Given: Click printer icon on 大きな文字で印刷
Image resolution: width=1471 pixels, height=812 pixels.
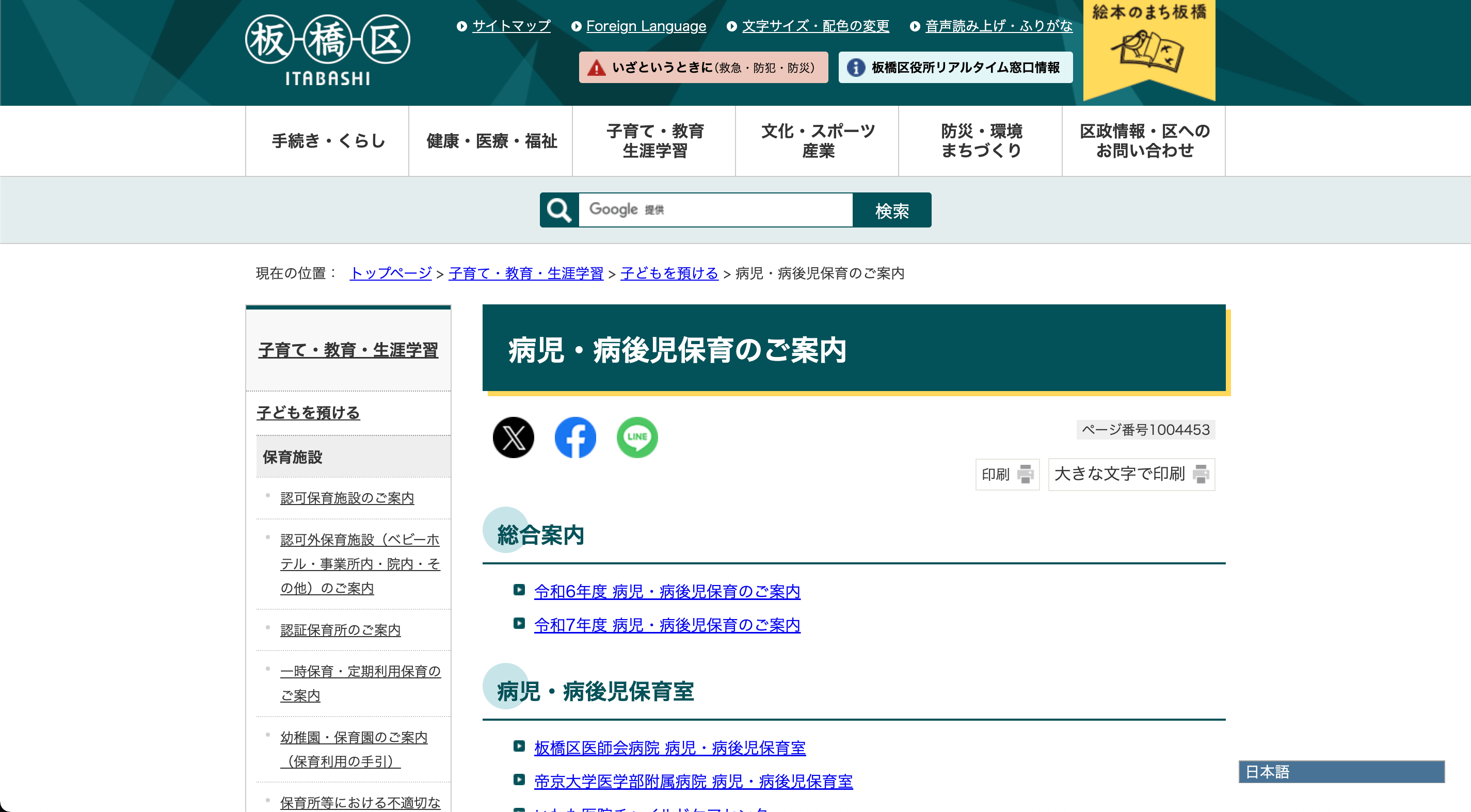Looking at the screenshot, I should coord(1201,474).
